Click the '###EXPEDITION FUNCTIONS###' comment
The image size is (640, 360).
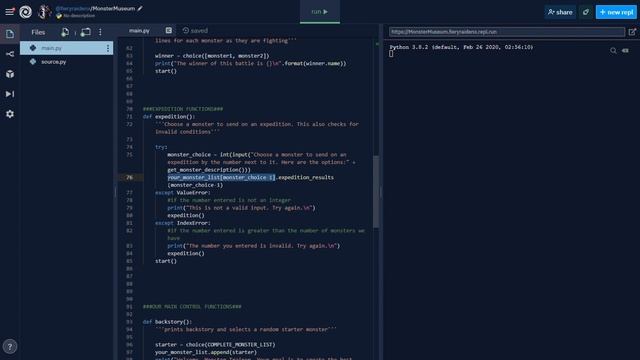click(183, 109)
